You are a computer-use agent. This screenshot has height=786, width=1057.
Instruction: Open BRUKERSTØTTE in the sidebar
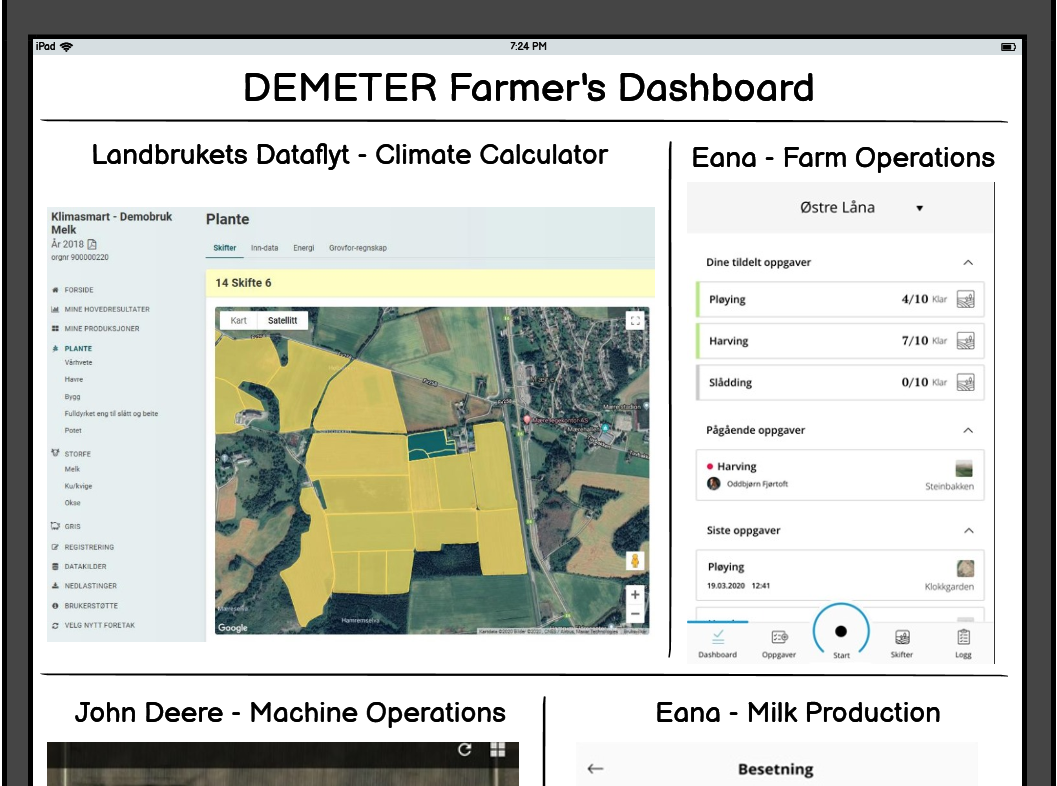pos(91,606)
